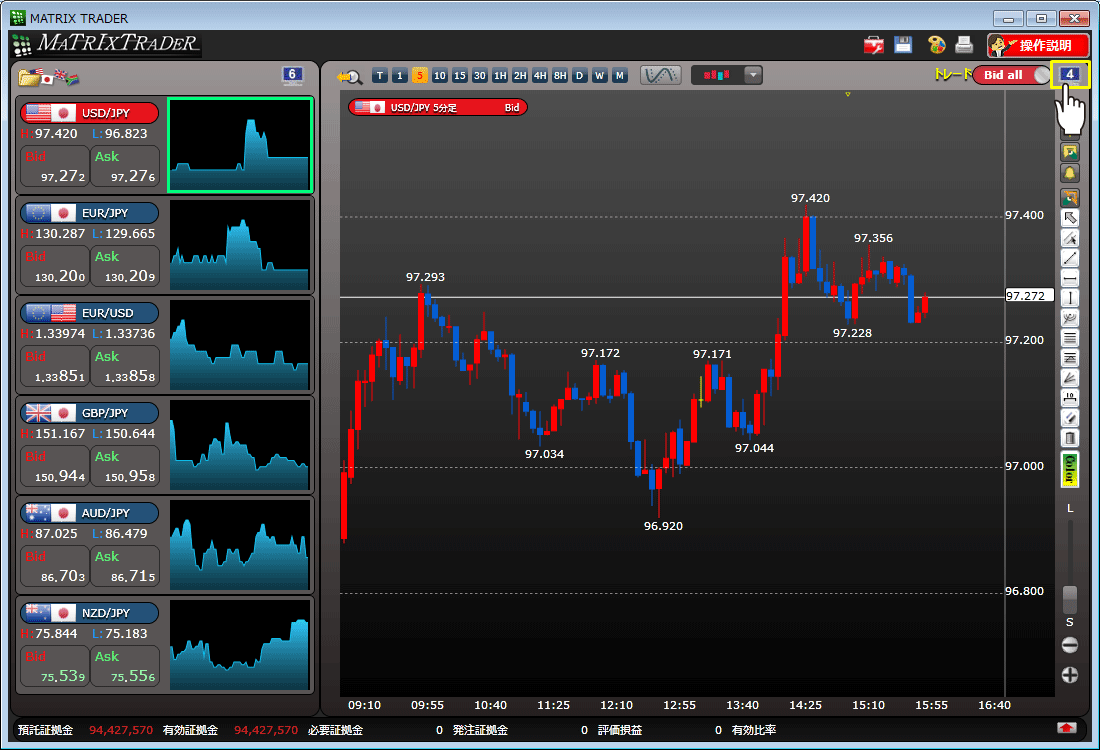This screenshot has width=1100, height=750.
Task: Click the USD/JPY 5分足 Bid chart label
Action: point(438,107)
